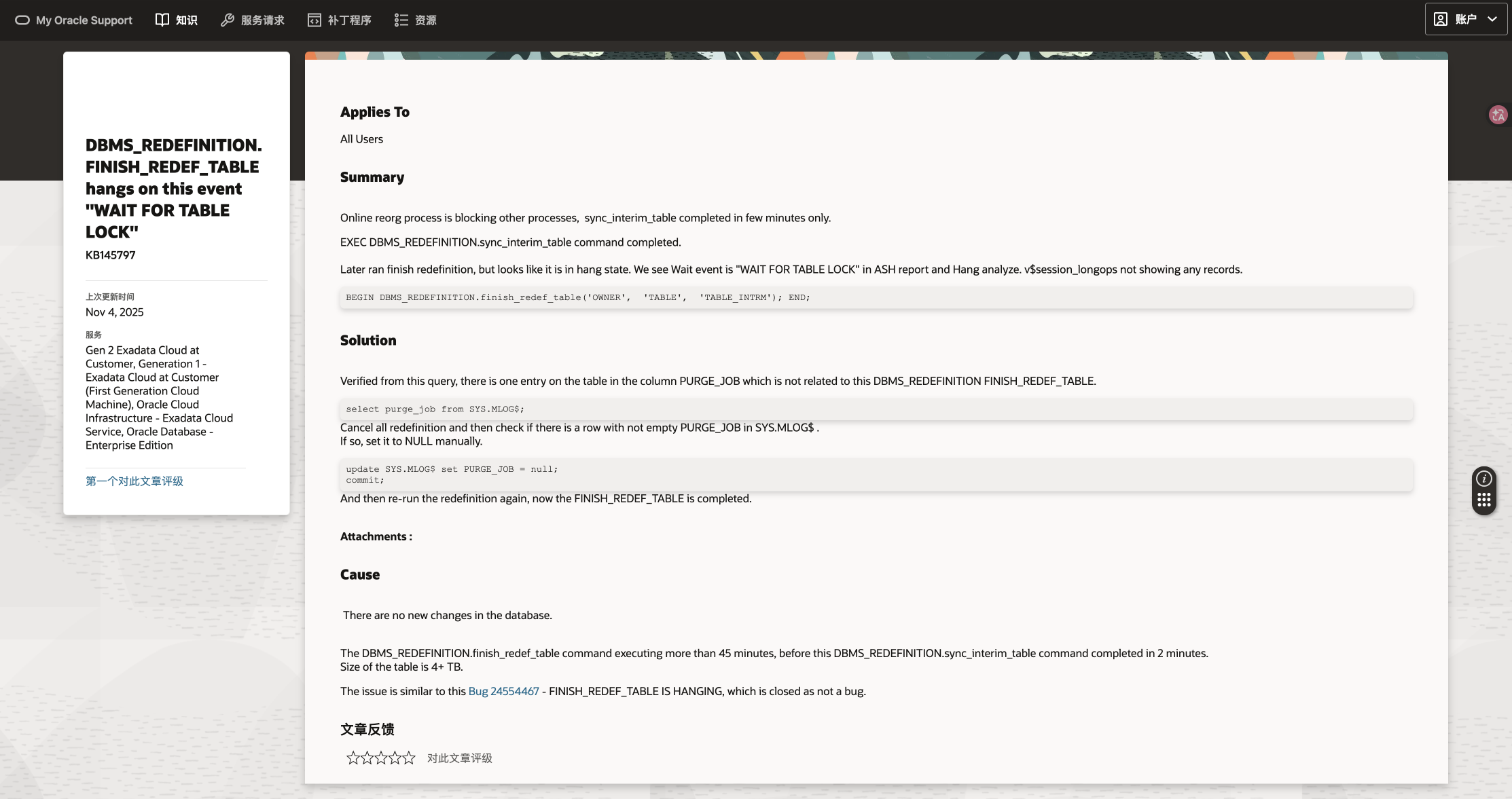1512x799 pixels.
Task: Rate the article three stars
Action: click(x=380, y=758)
